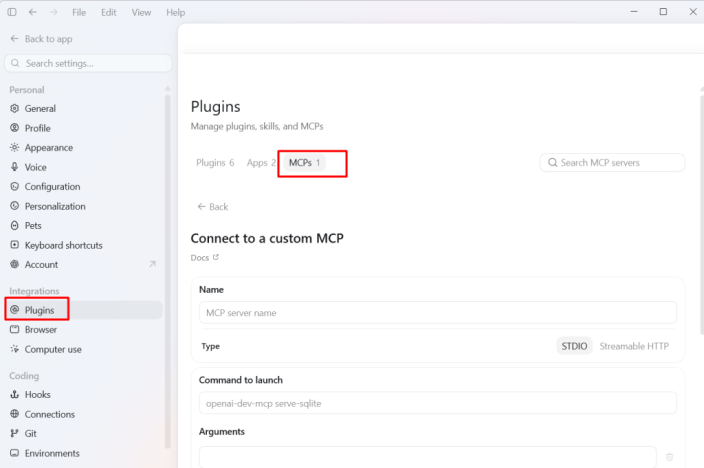This screenshot has width=704, height=468.
Task: Click Back to app link
Action: pyautogui.click(x=41, y=39)
